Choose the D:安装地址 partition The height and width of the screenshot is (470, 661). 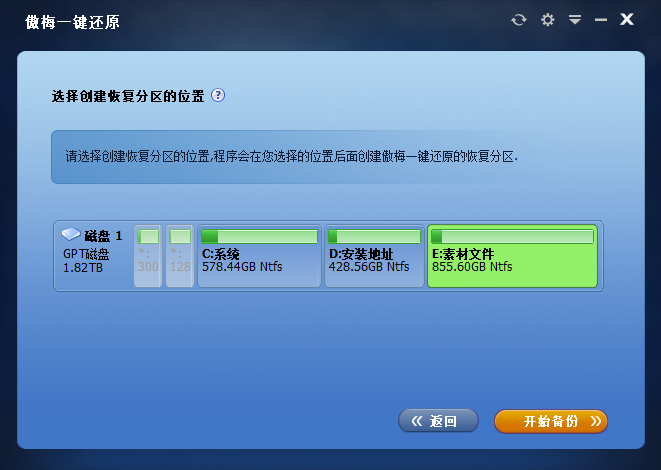click(x=374, y=262)
